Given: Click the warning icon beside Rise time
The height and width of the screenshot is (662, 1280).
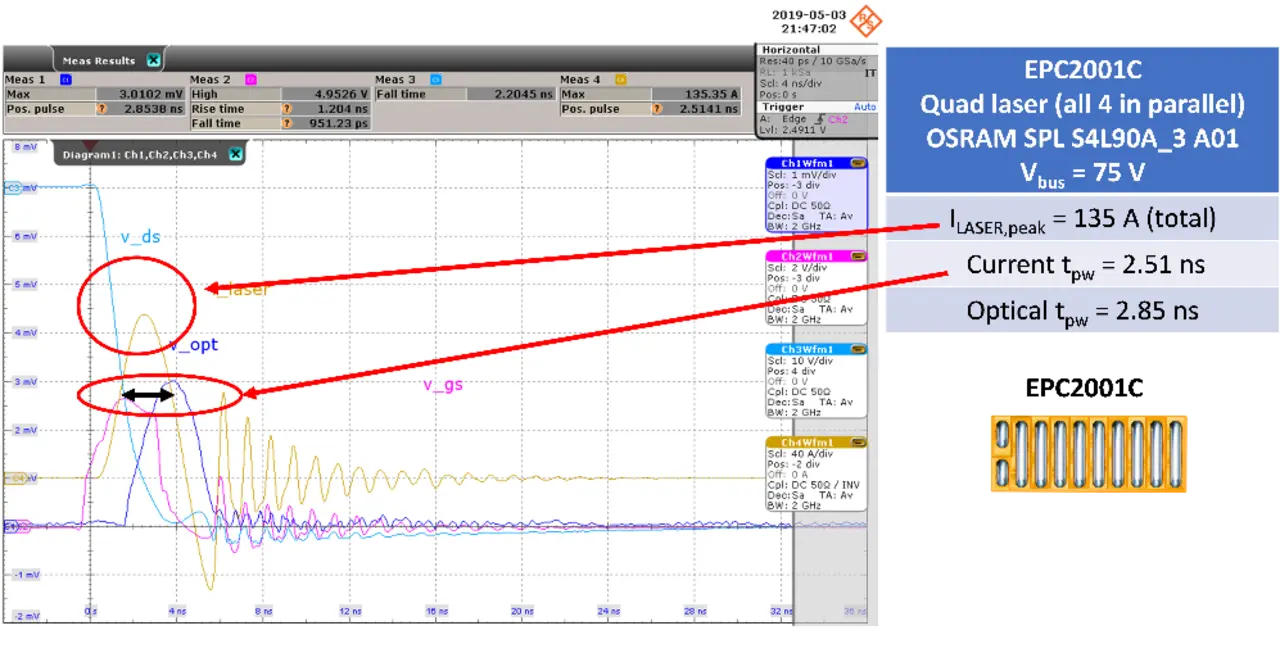Looking at the screenshot, I should (x=287, y=109).
